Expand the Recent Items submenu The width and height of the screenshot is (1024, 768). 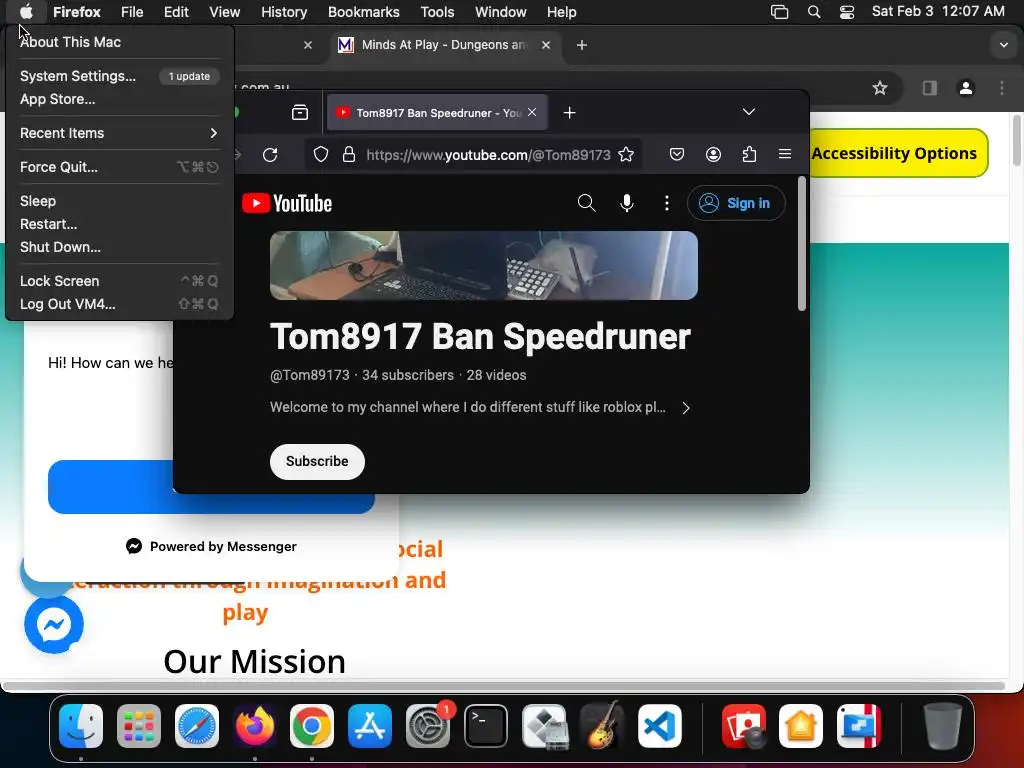click(119, 133)
